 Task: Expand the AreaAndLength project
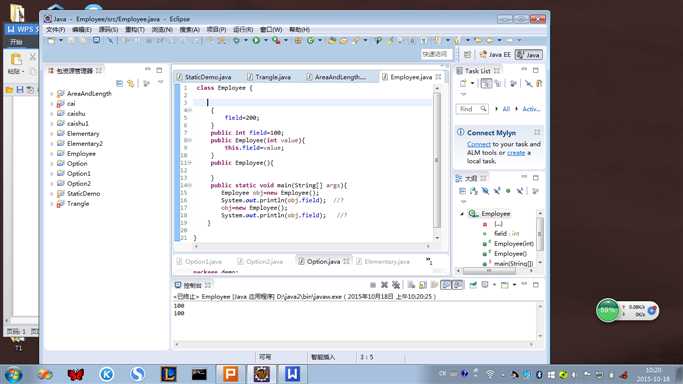(52, 94)
